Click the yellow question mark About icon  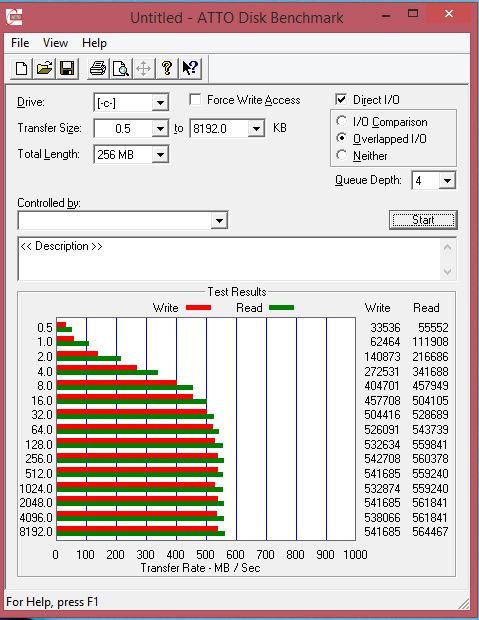(167, 69)
